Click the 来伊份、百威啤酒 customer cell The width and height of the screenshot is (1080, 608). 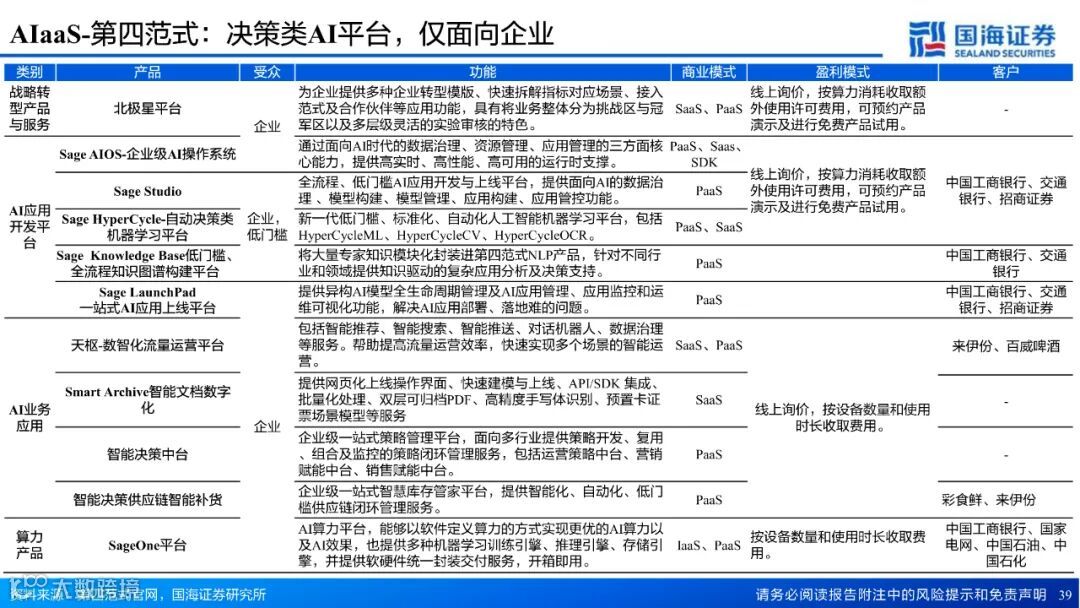click(x=1006, y=346)
